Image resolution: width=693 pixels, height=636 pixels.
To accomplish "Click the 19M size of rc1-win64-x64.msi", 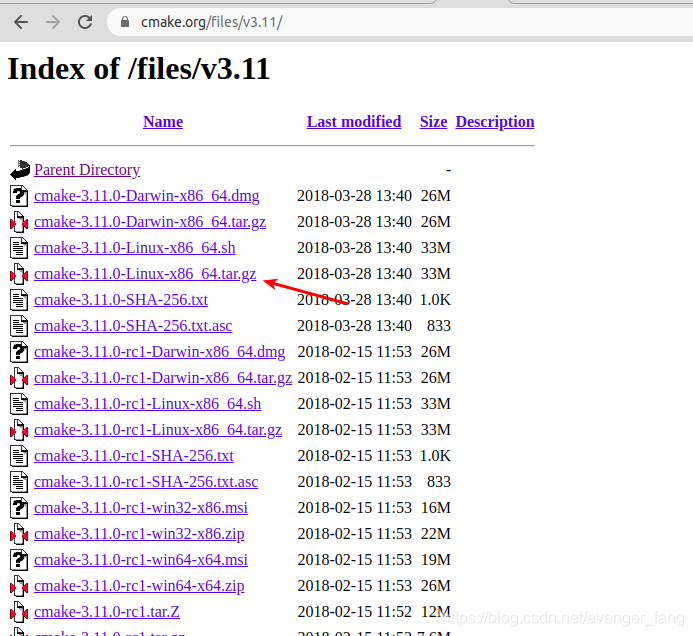I will click(435, 560).
